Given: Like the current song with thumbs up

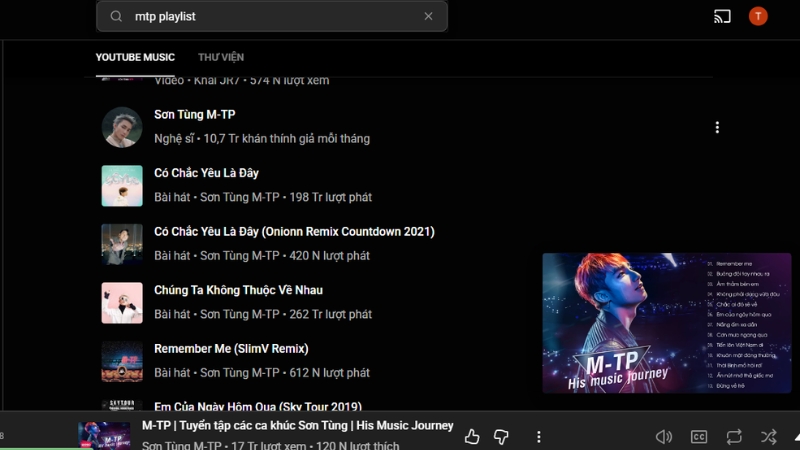Looking at the screenshot, I should click(x=472, y=437).
